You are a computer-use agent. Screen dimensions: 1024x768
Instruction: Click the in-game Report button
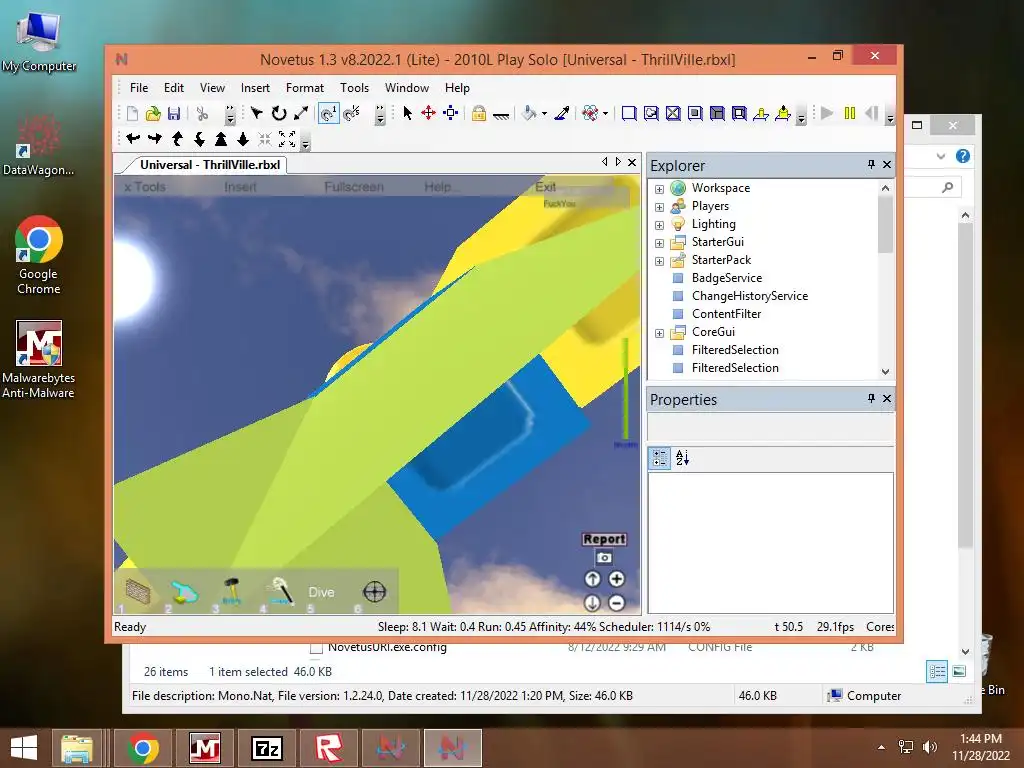604,539
